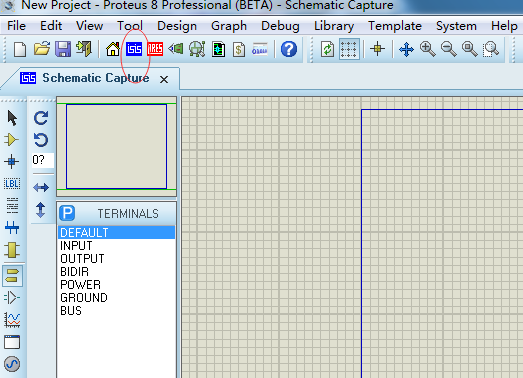
Task: Close project using the door icon
Action: [x=84, y=49]
